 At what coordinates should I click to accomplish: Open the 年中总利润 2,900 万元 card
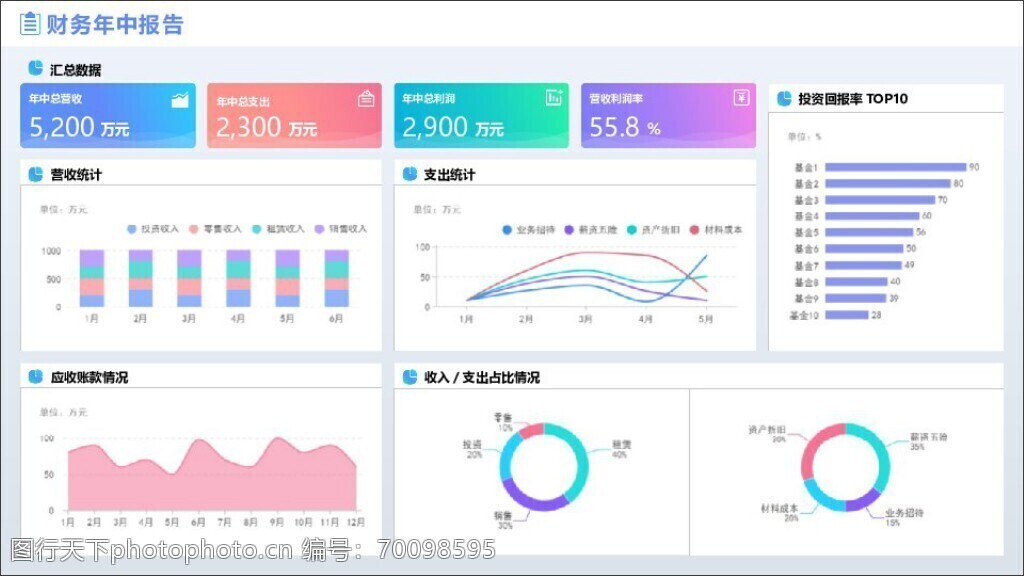[481, 116]
